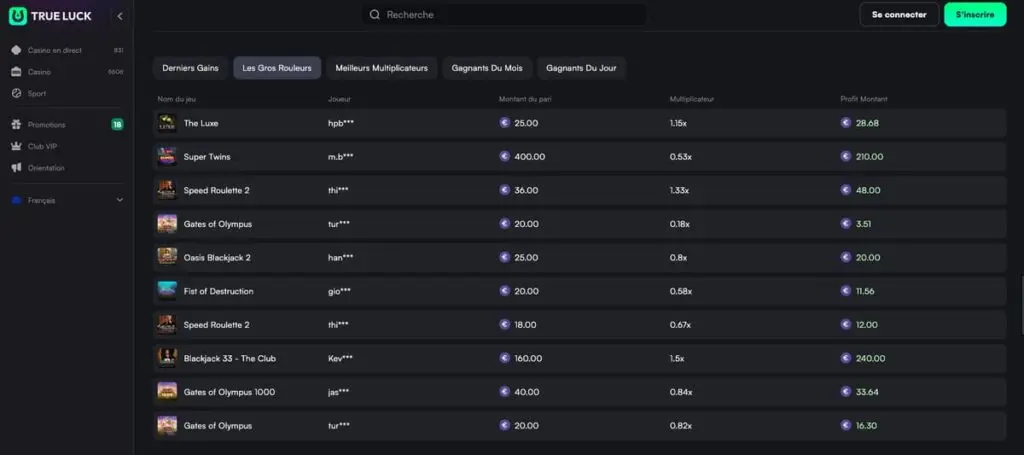The width and height of the screenshot is (1024, 455).
Task: Click the Recherche search field
Action: click(x=504, y=14)
